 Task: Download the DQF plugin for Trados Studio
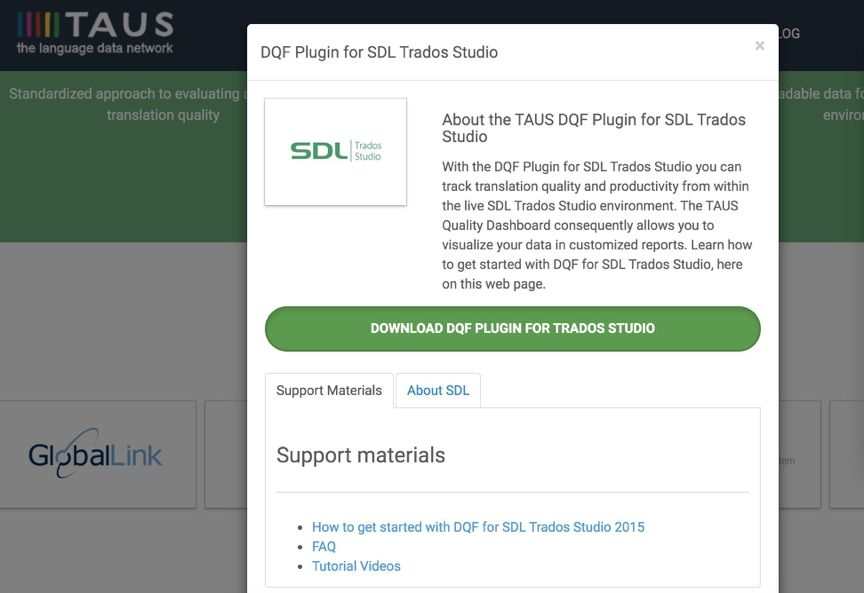pyautogui.click(x=512, y=328)
